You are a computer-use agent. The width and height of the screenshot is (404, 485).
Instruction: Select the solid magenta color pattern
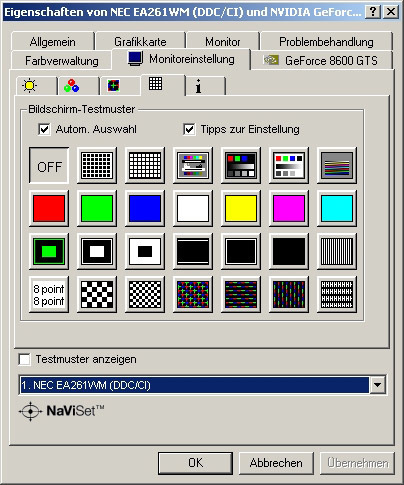click(x=289, y=208)
